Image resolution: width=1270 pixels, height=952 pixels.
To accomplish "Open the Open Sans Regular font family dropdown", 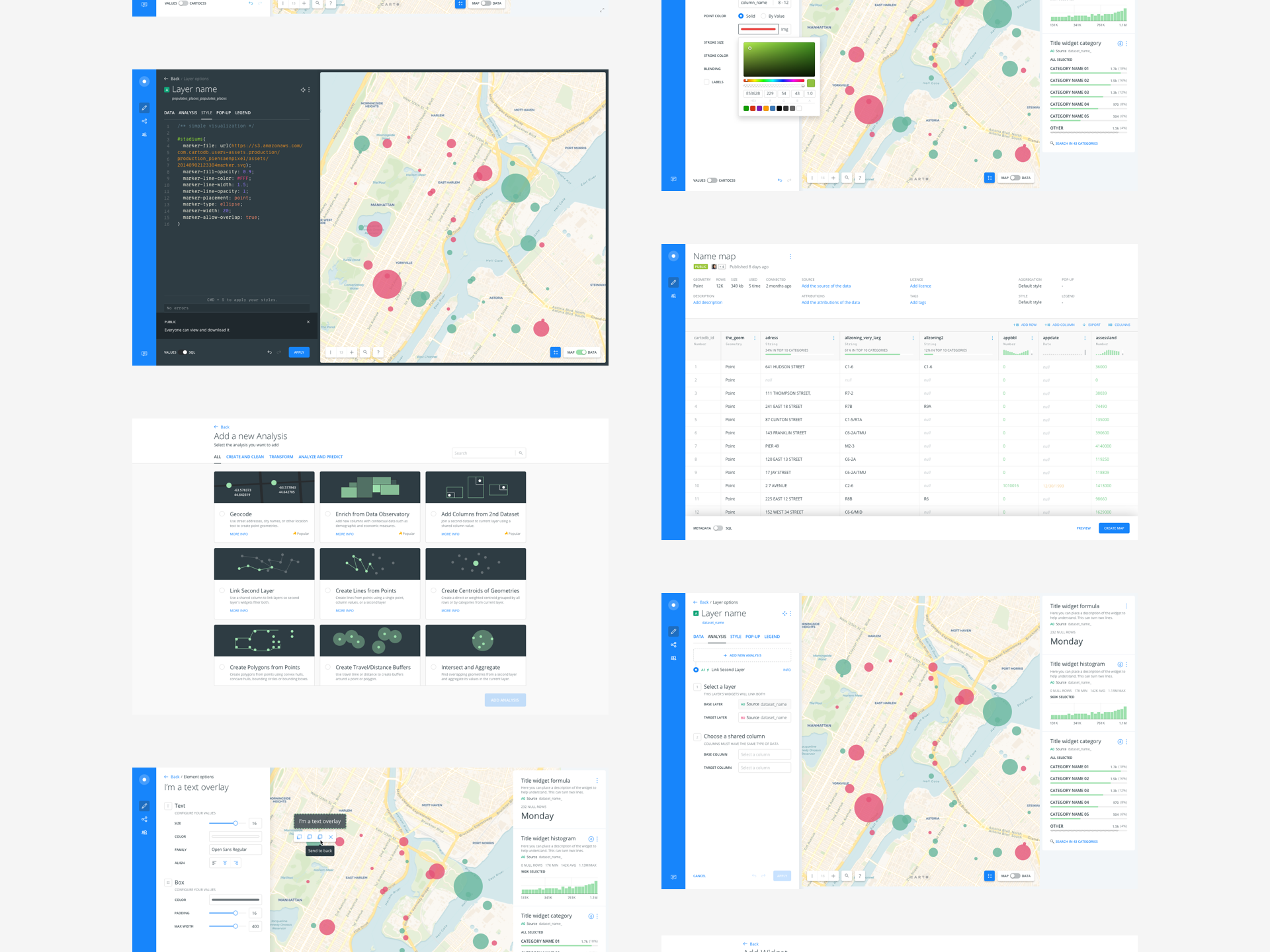I will [x=235, y=850].
